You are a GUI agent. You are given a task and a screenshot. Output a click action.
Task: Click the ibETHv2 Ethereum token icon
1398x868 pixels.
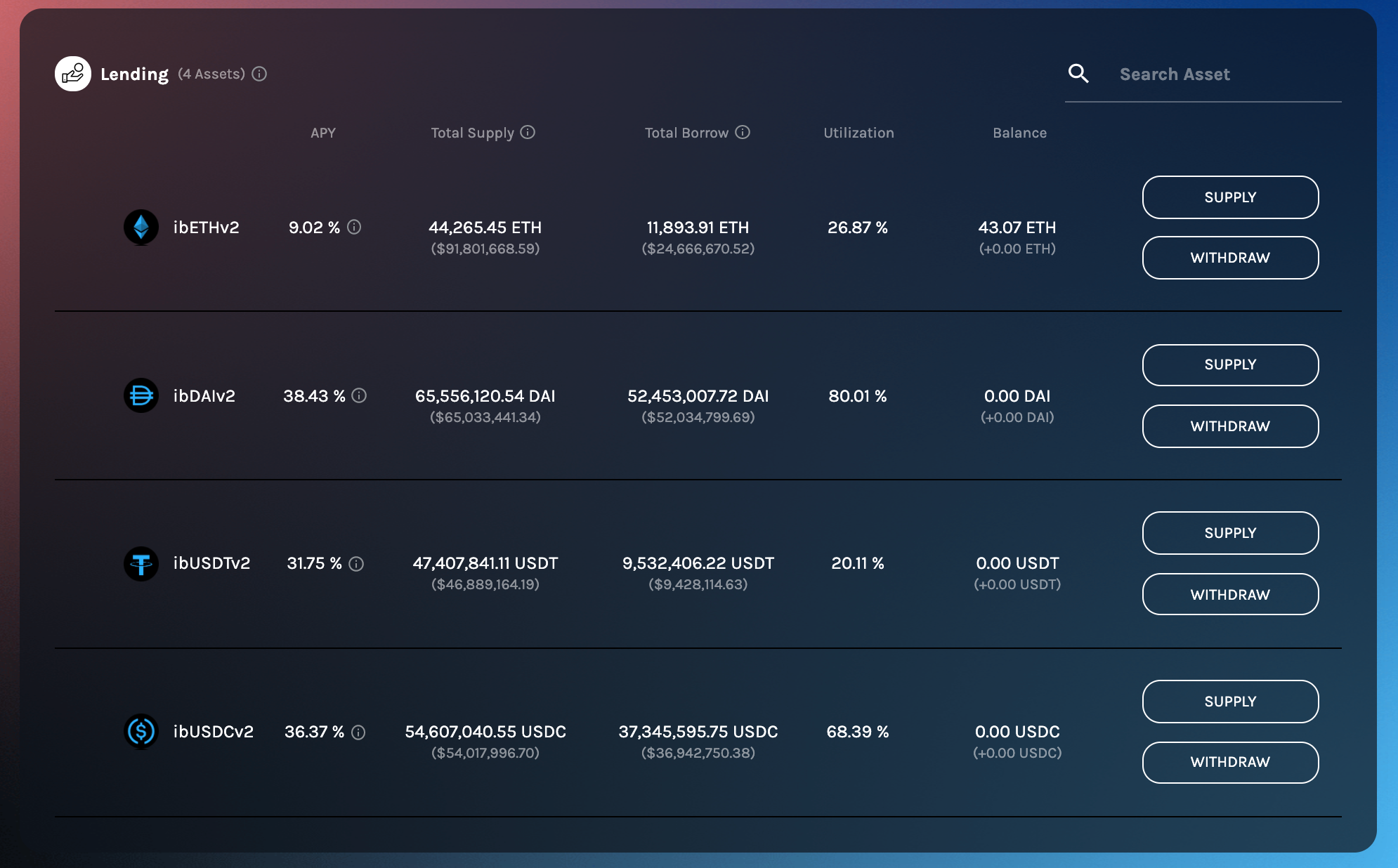141,227
